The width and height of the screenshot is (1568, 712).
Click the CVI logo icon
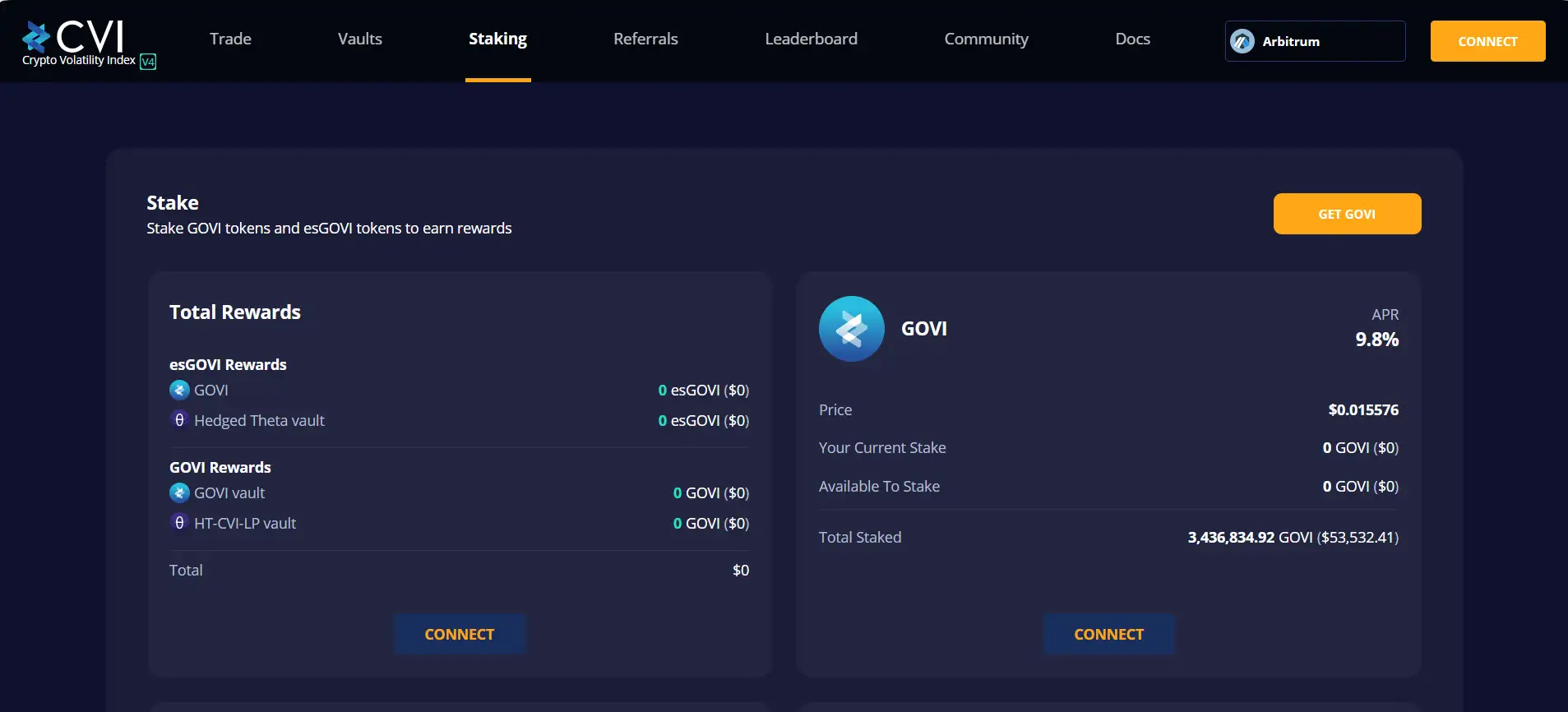pyautogui.click(x=37, y=36)
